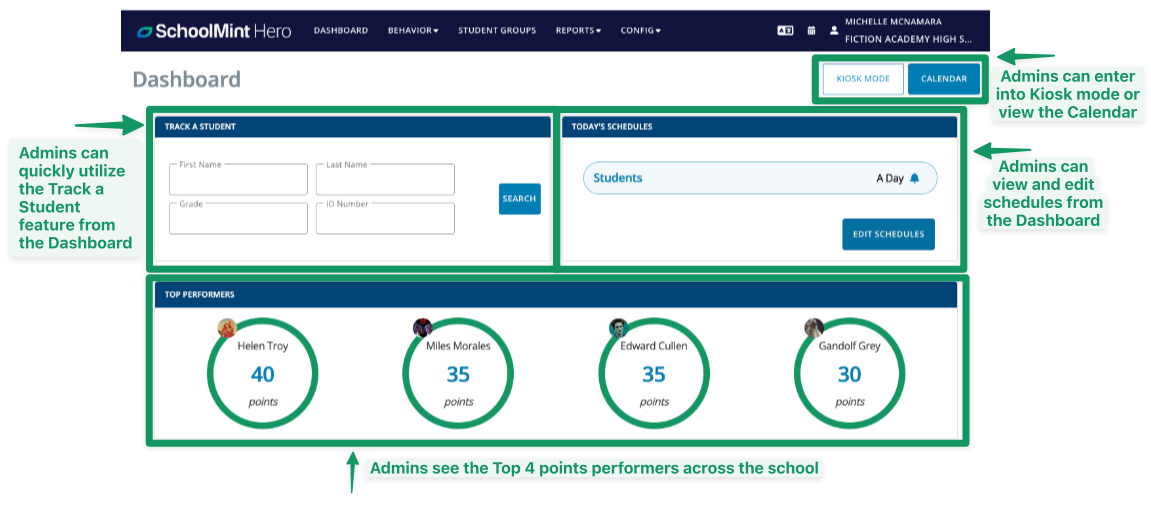Open the calendar icon in top navbar
The width and height of the screenshot is (1151, 507).
pos(811,30)
